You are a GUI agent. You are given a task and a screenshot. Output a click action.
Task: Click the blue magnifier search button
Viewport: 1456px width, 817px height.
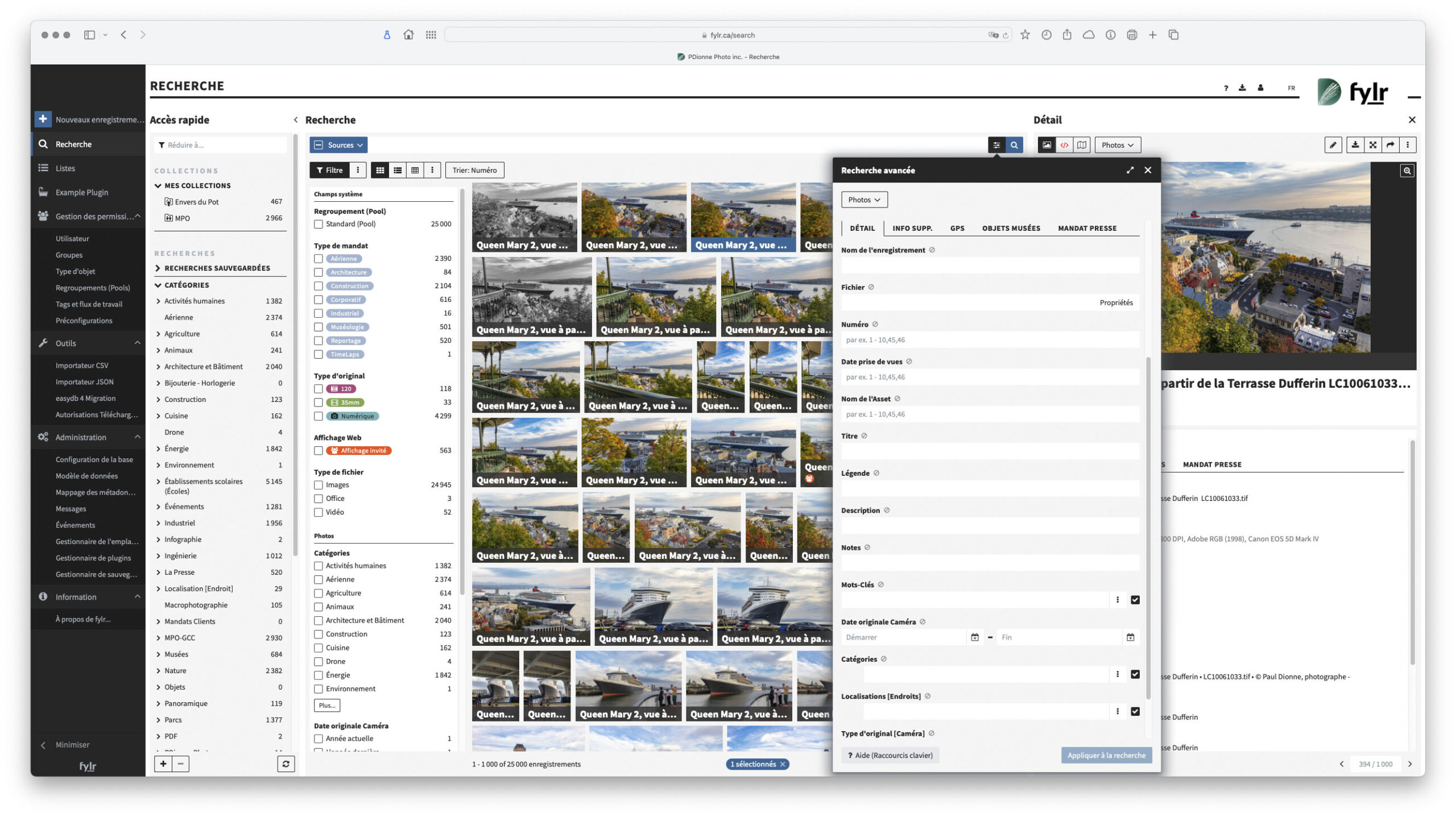click(x=1014, y=145)
